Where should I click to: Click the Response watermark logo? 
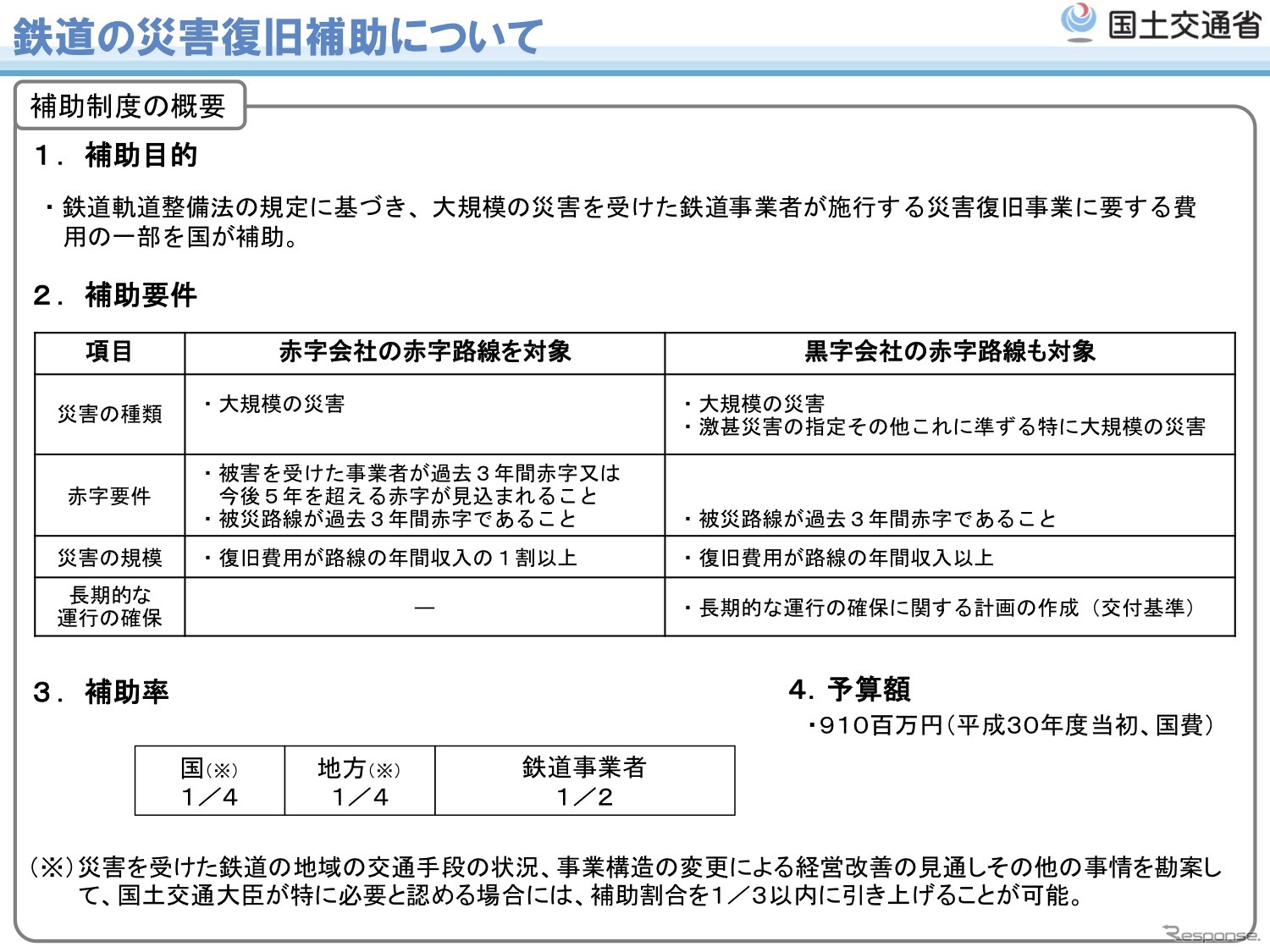pyautogui.click(x=1211, y=934)
